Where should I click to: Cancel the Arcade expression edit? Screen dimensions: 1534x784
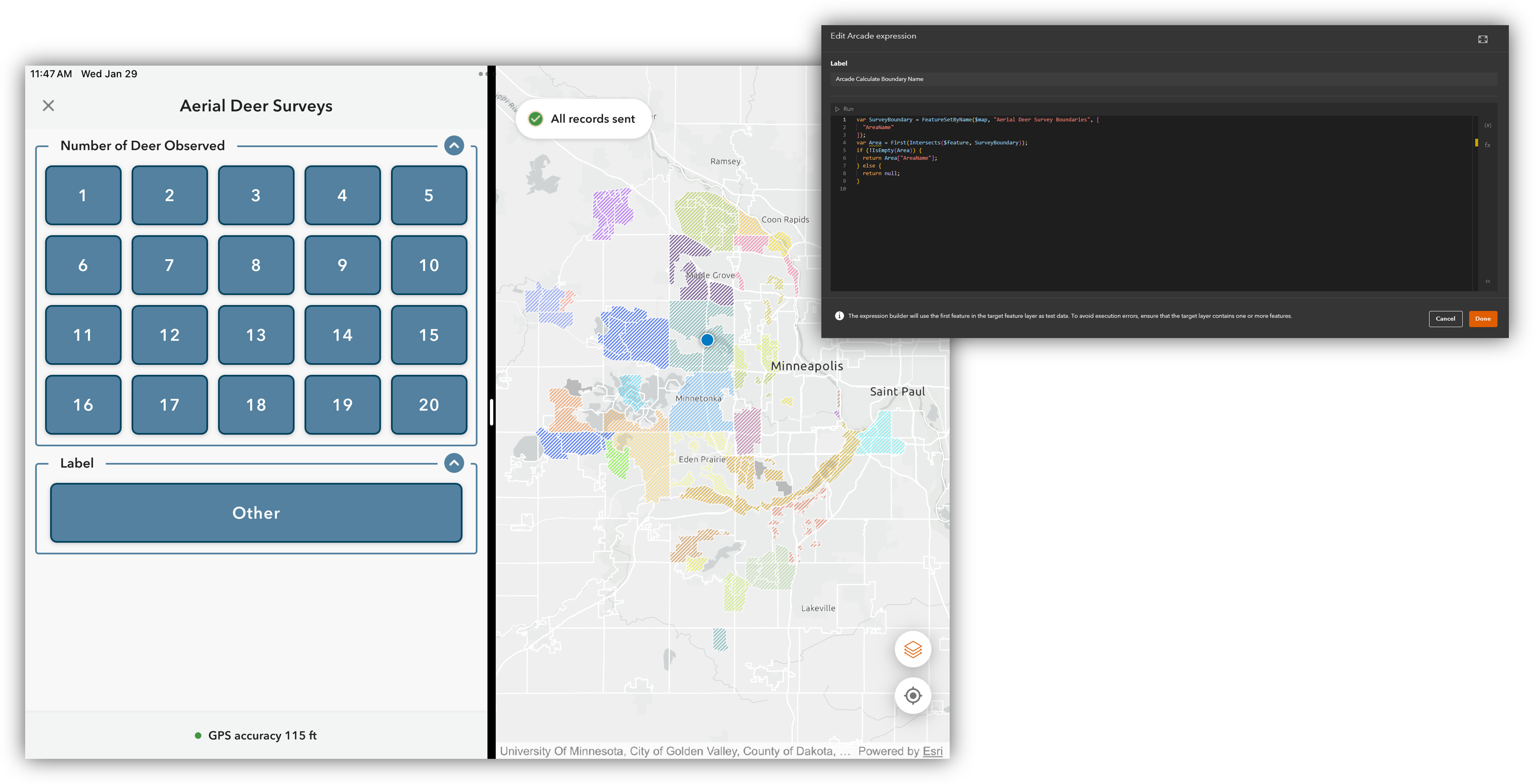point(1445,318)
